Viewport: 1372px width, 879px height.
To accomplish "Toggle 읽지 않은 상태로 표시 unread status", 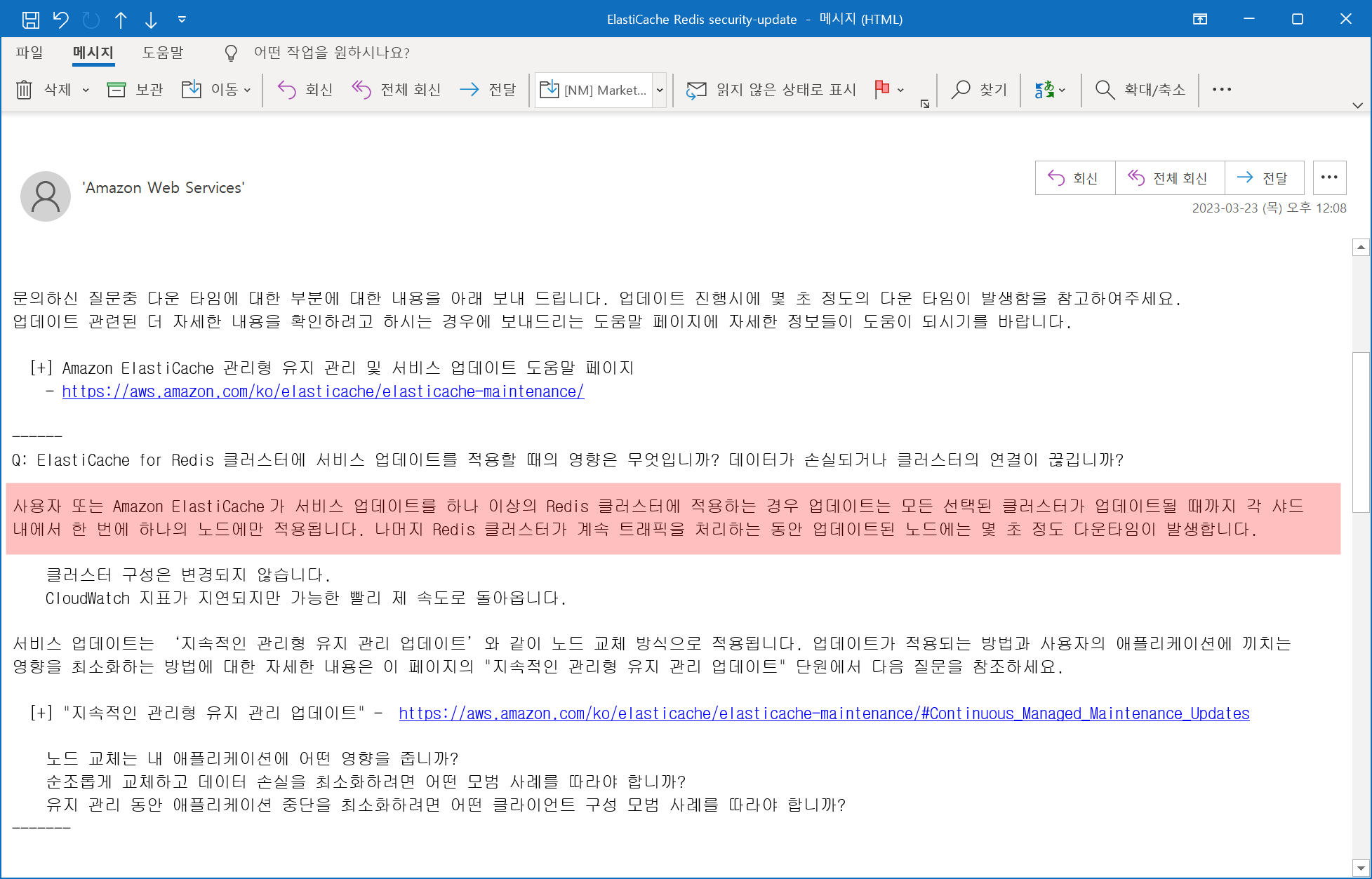I will [771, 90].
